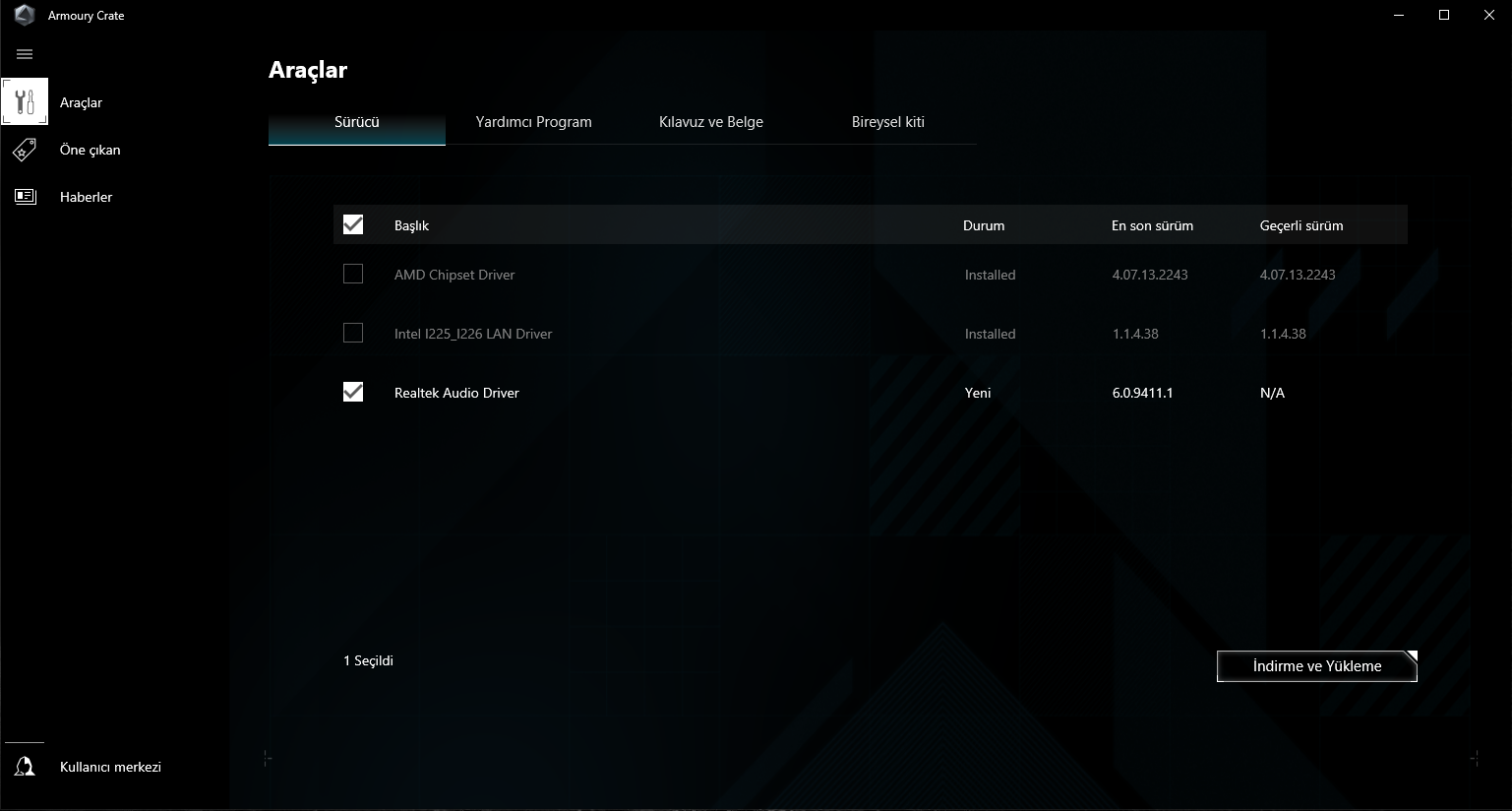
Task: Click the 1 Seçildi selection count
Action: click(x=368, y=660)
